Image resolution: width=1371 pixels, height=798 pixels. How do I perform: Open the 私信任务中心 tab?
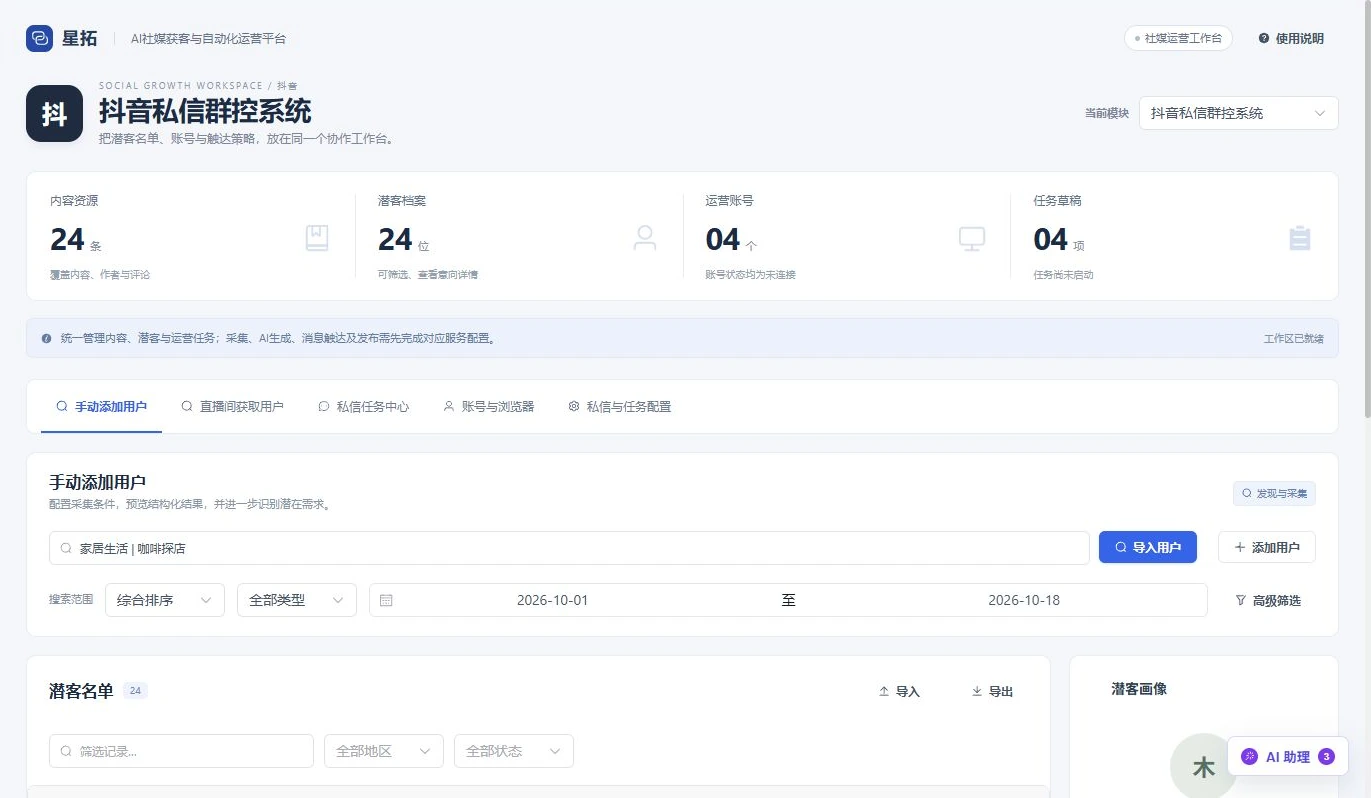click(364, 406)
